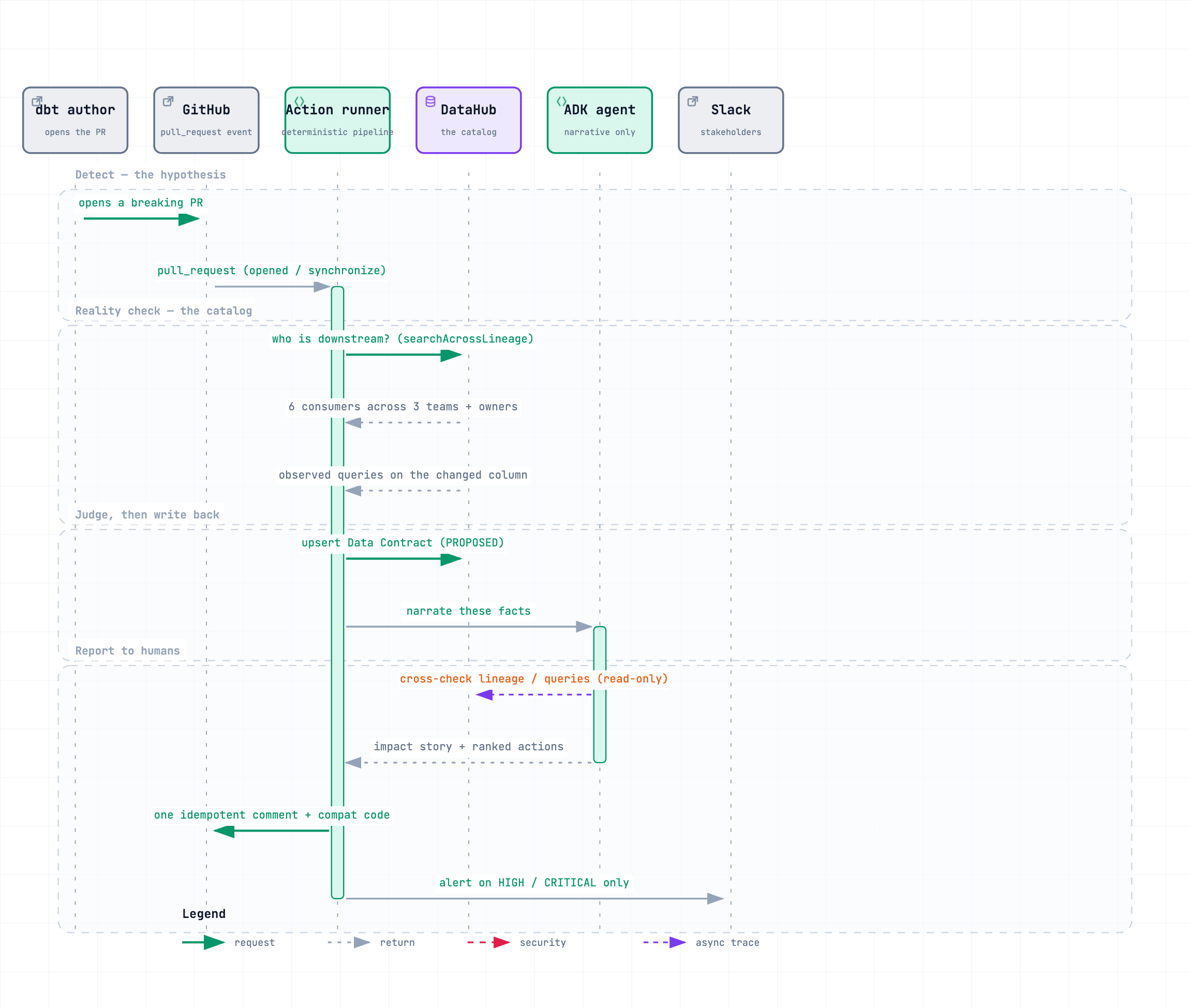Image resolution: width=1190 pixels, height=1008 pixels.
Task: Click the green request arrow in legend
Action: click(203, 942)
